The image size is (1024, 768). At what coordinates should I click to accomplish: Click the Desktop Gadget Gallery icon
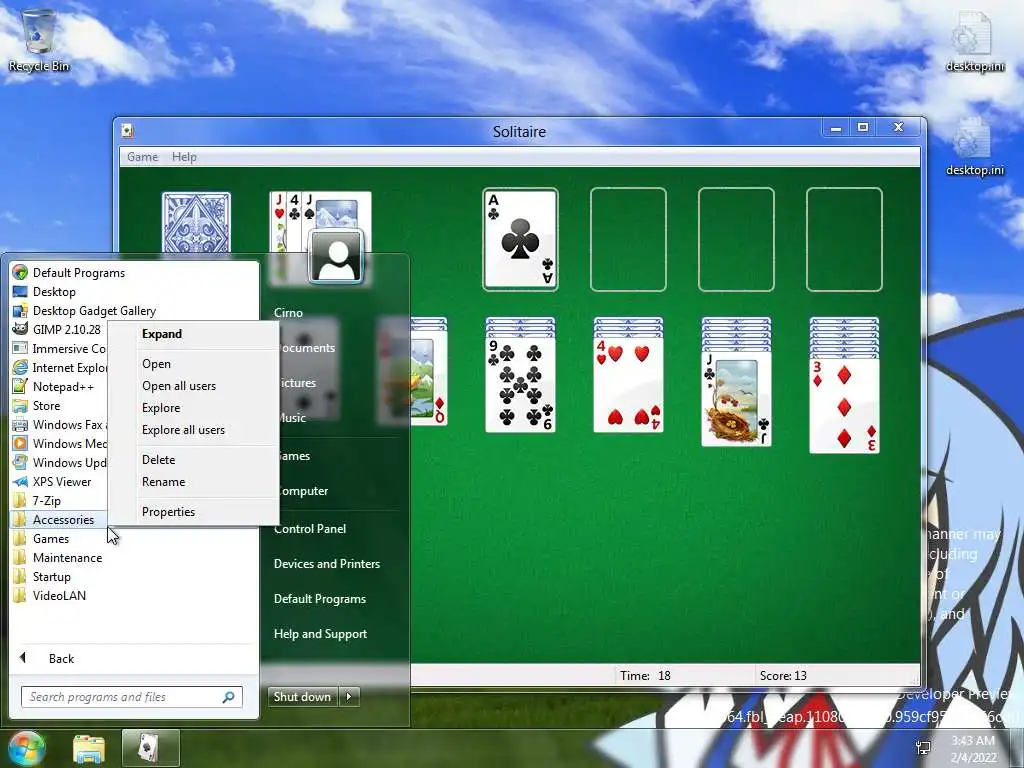point(20,310)
